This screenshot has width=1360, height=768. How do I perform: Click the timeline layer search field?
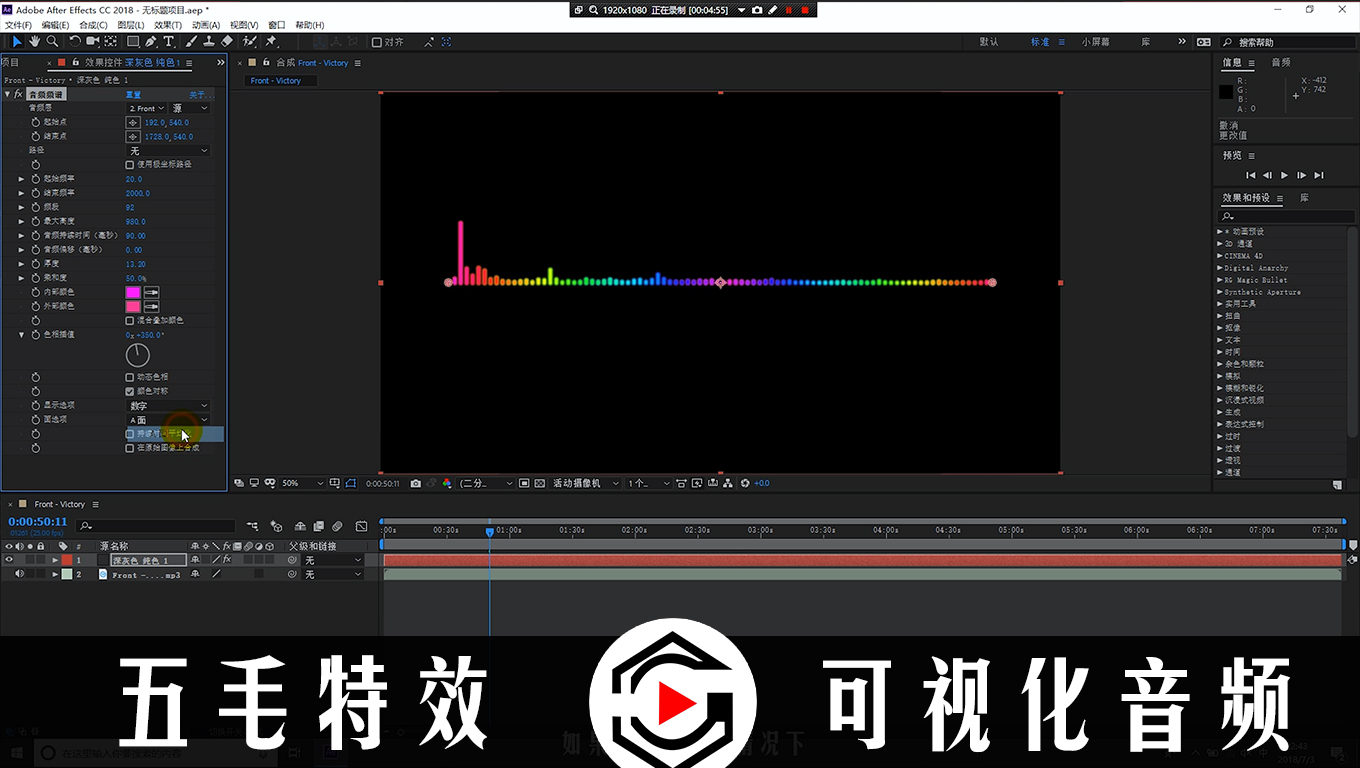160,525
